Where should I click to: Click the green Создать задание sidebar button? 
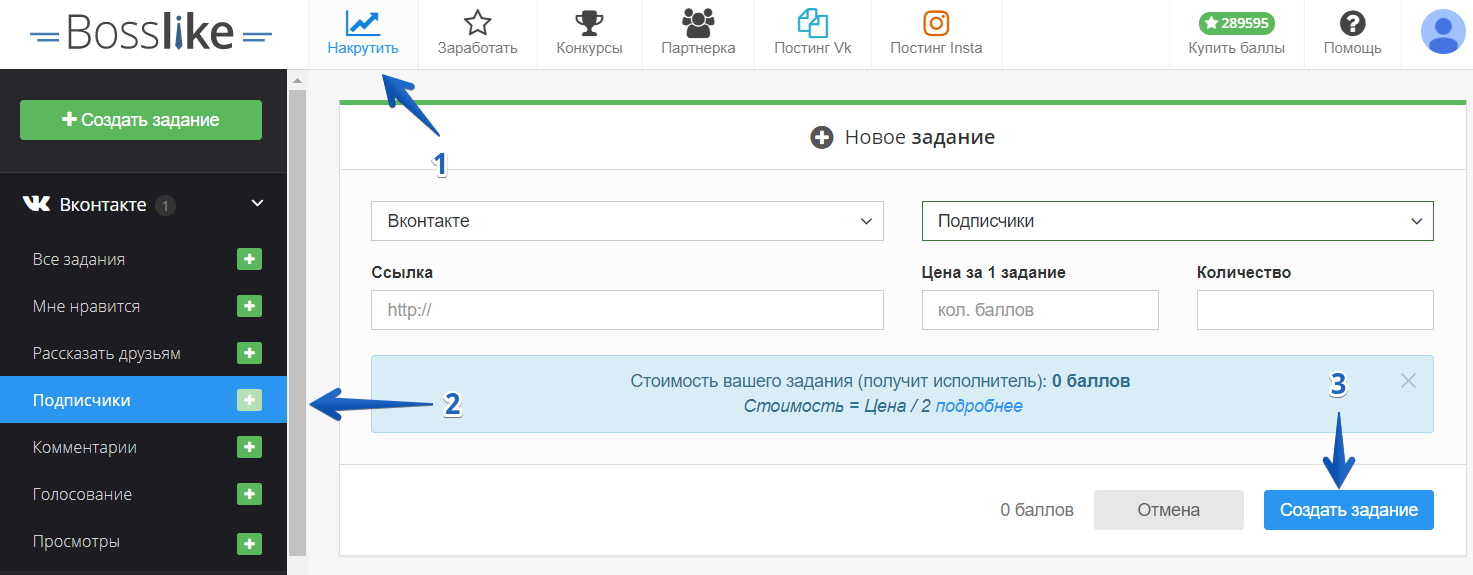(x=141, y=120)
